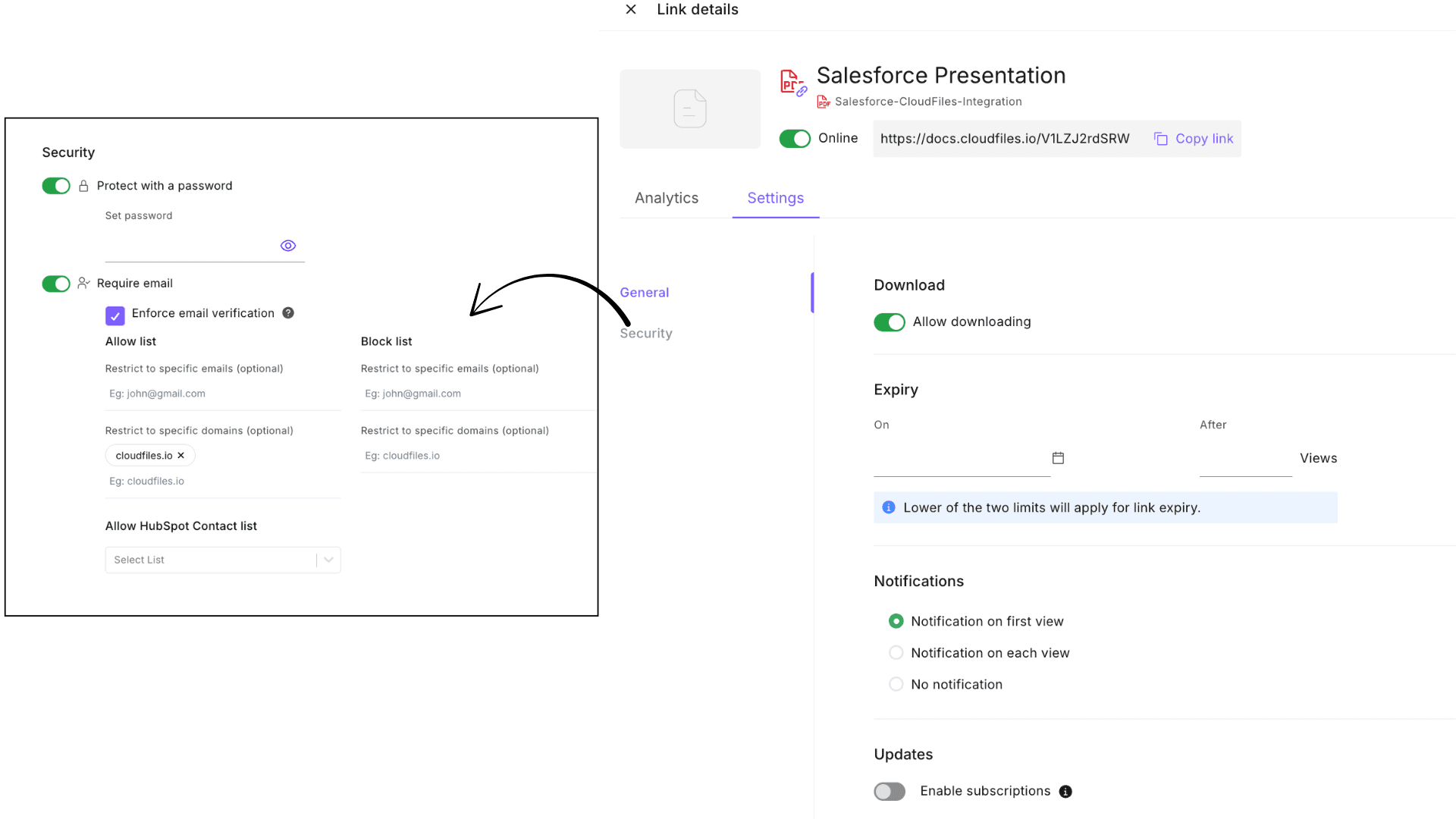The image size is (1456, 819).
Task: Click the Select List dropdown chevron
Action: coord(329,560)
